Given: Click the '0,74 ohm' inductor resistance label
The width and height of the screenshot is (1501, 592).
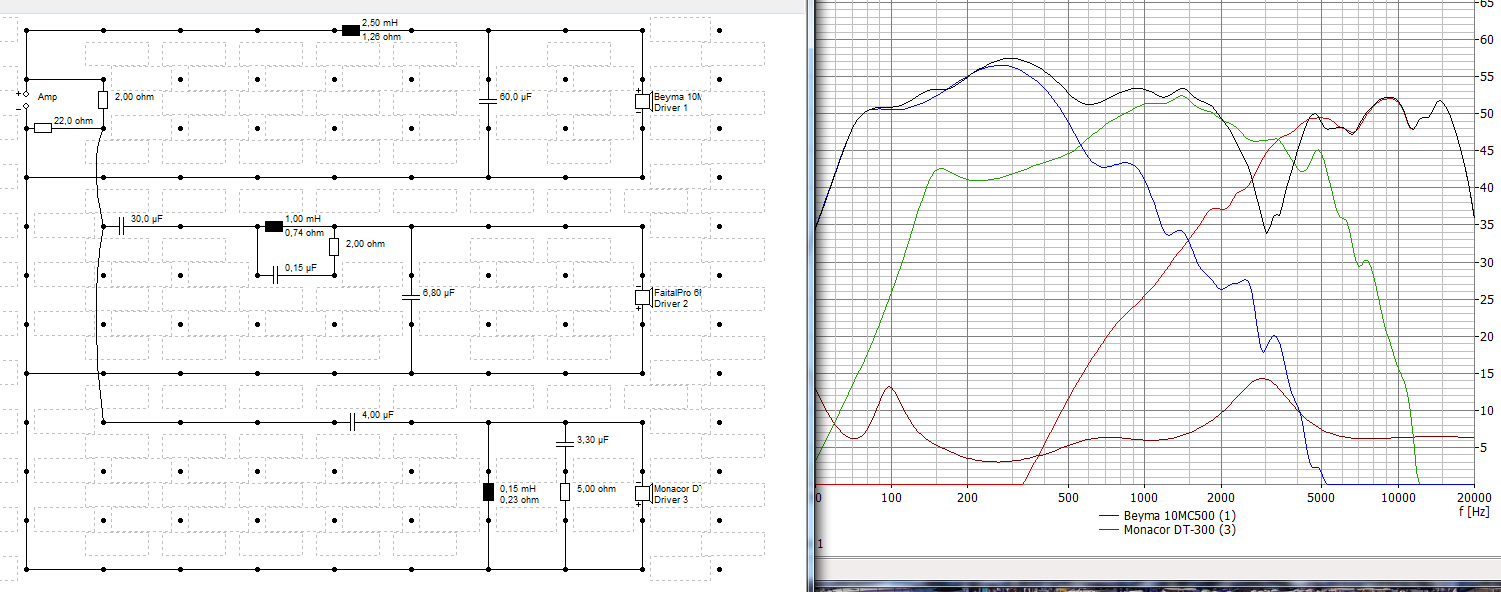Looking at the screenshot, I should coord(303,233).
